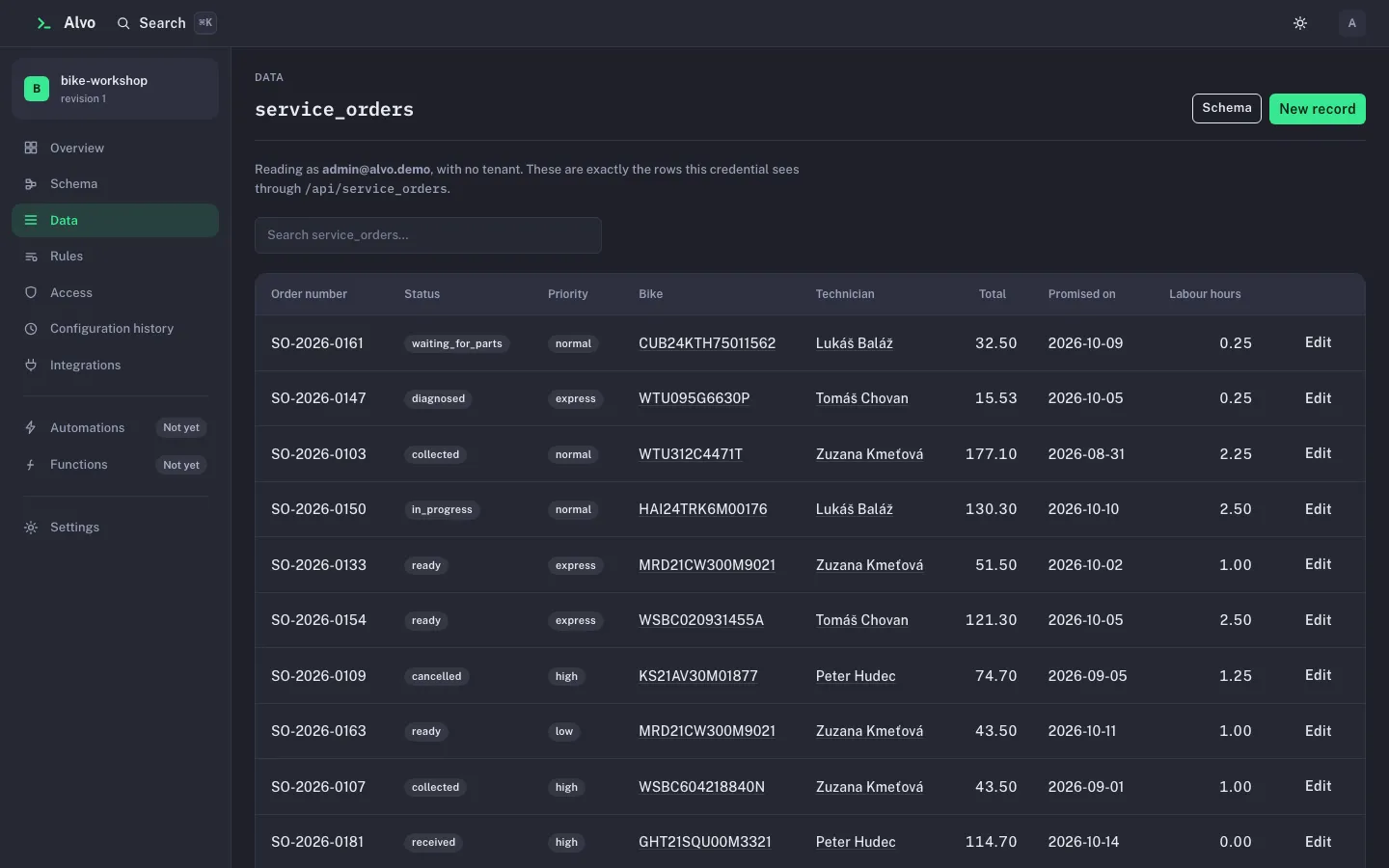1389x868 pixels.
Task: Click the Settings gear icon
Action: [x=31, y=528]
